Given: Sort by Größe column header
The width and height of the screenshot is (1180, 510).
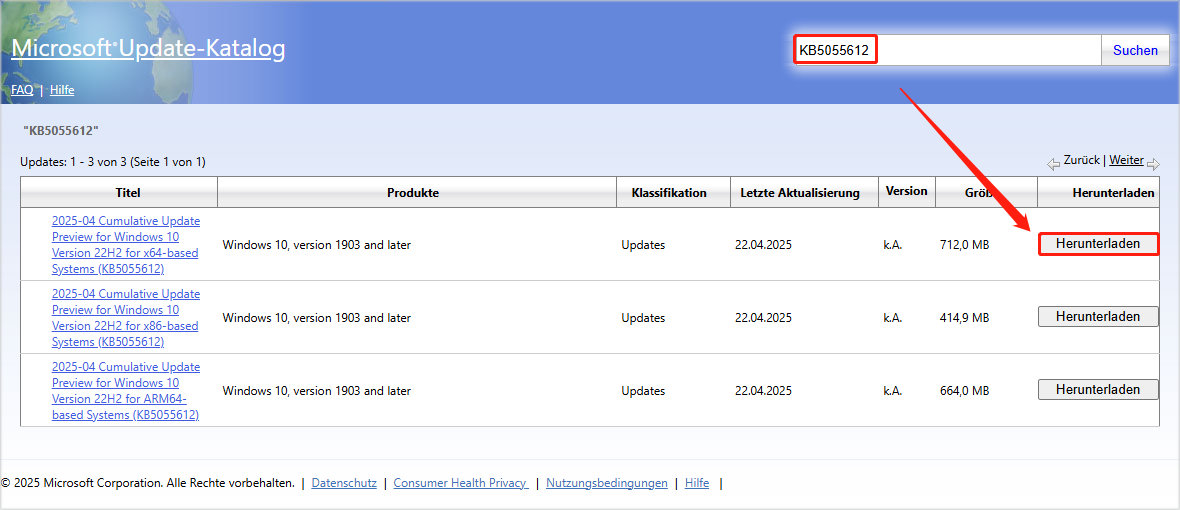Looking at the screenshot, I should (x=987, y=193).
